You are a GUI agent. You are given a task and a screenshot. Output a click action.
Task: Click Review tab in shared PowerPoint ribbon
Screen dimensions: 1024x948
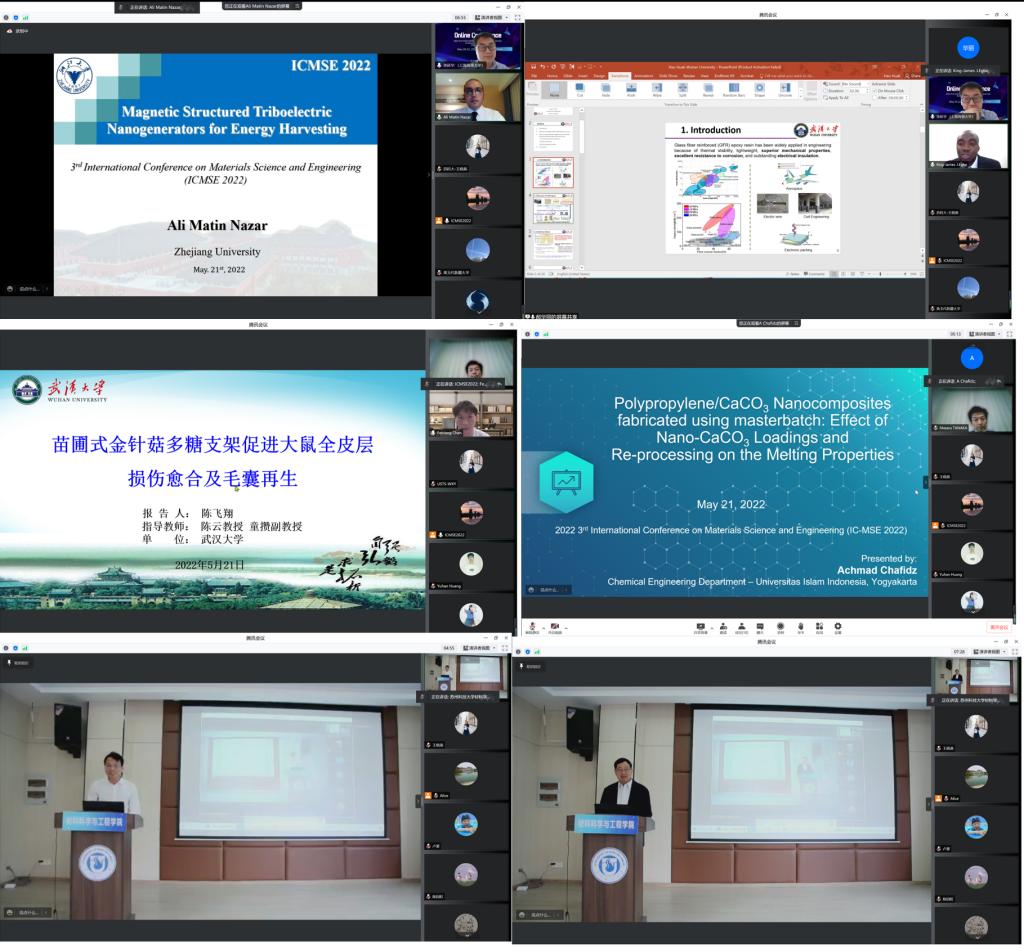[688, 76]
